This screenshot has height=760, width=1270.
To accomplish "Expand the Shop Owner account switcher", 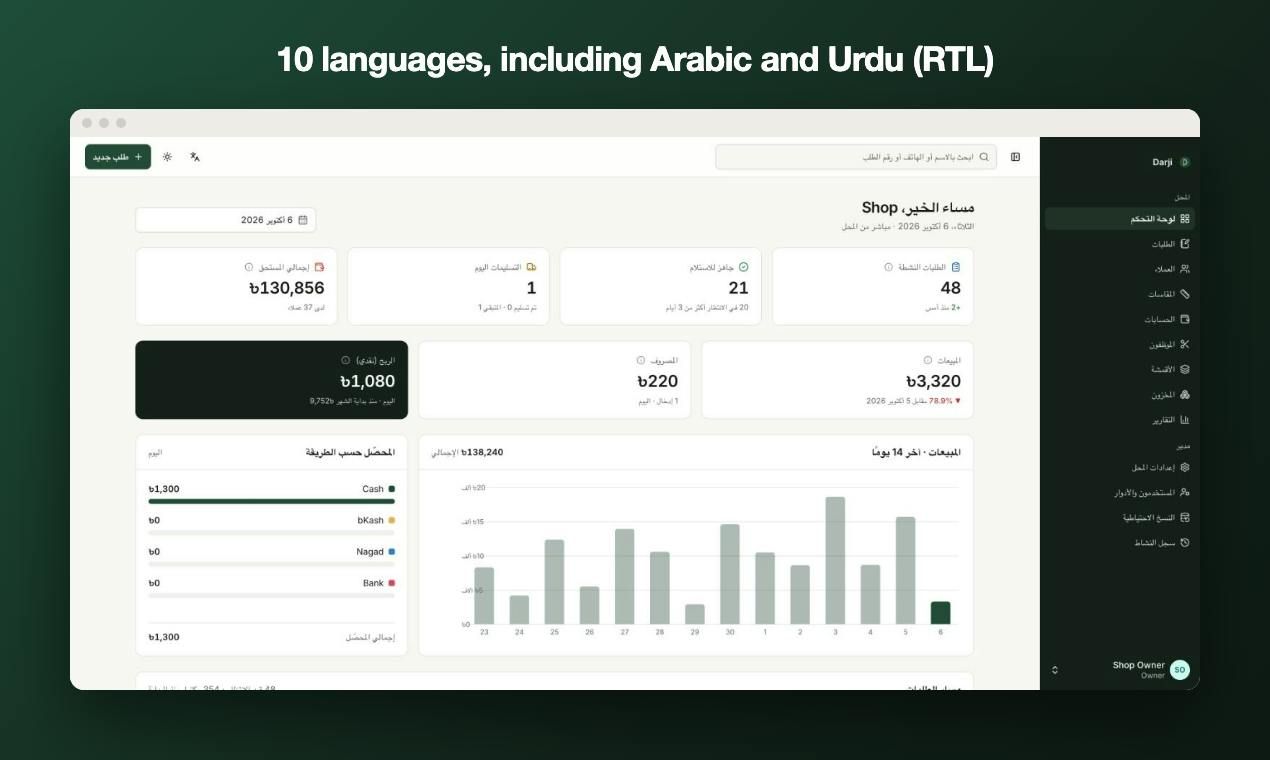I will 1119,670.
